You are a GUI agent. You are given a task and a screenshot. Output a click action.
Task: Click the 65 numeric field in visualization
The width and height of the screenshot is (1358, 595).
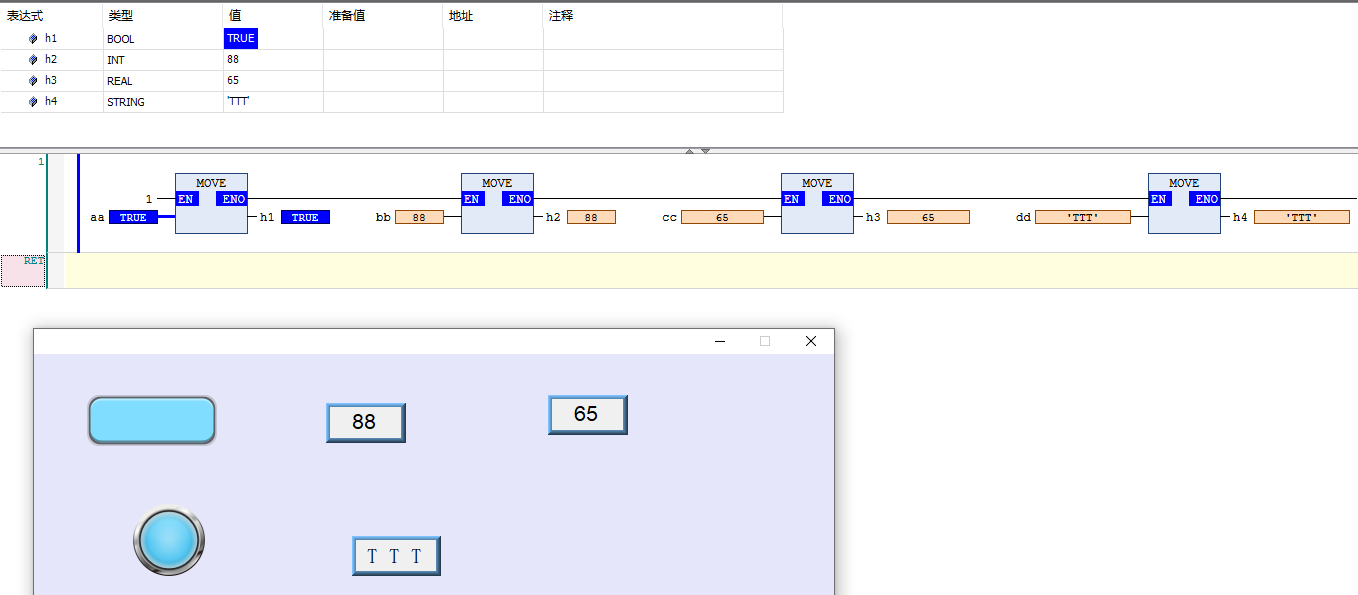(x=588, y=414)
